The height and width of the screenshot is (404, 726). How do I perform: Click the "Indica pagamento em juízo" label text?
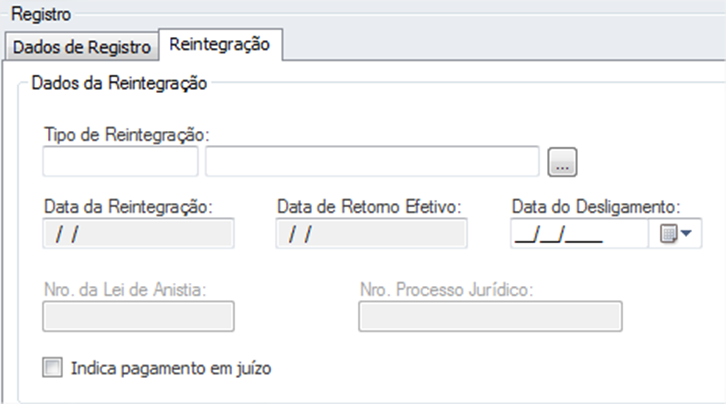[x=171, y=369]
